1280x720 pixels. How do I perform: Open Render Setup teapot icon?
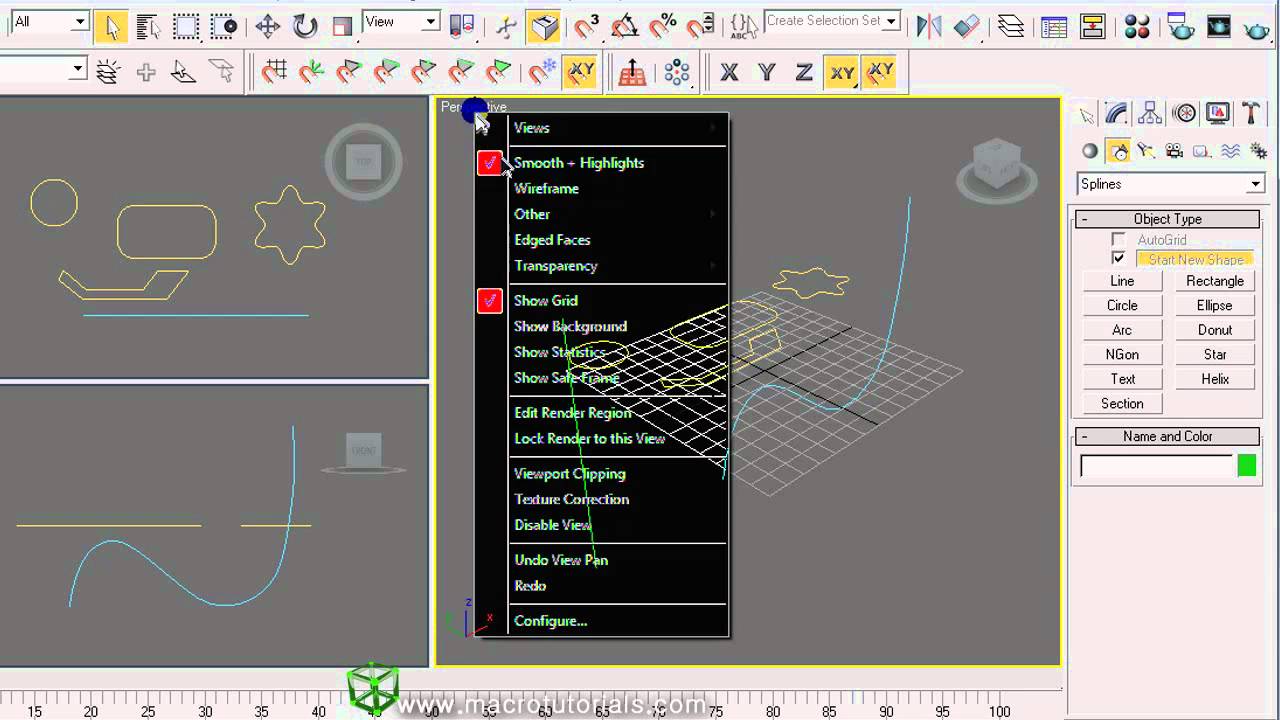click(1180, 27)
